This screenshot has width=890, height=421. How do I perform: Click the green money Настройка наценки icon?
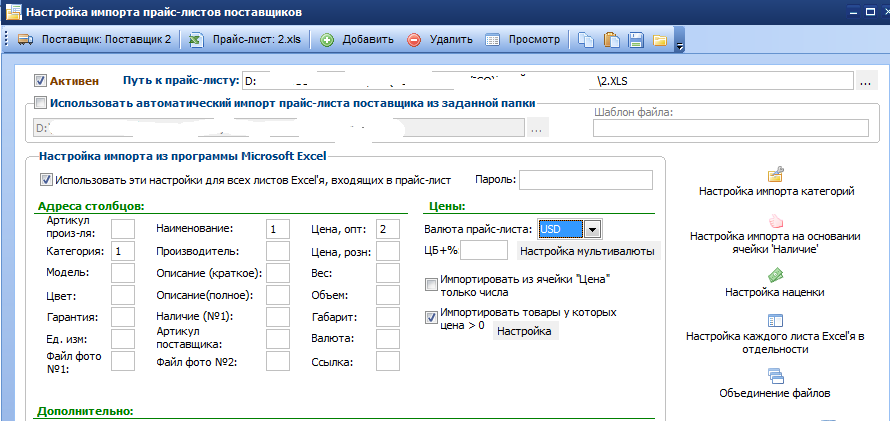coord(775,276)
